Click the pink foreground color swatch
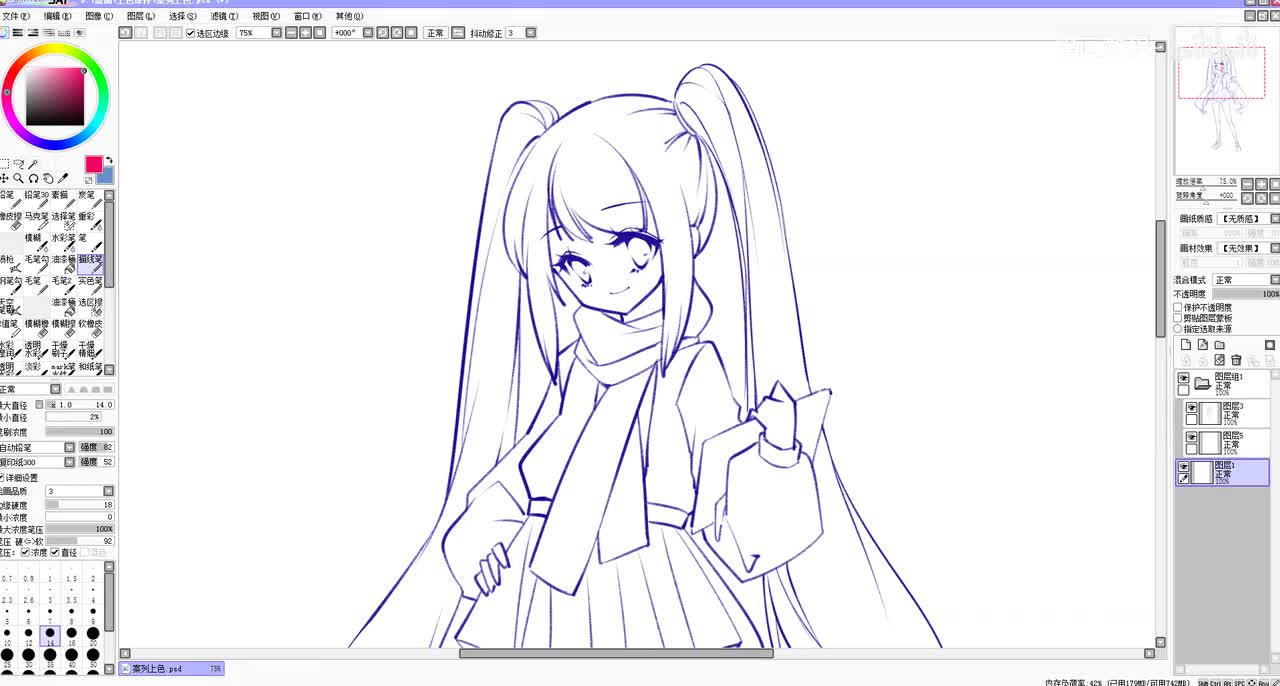 tap(93, 163)
